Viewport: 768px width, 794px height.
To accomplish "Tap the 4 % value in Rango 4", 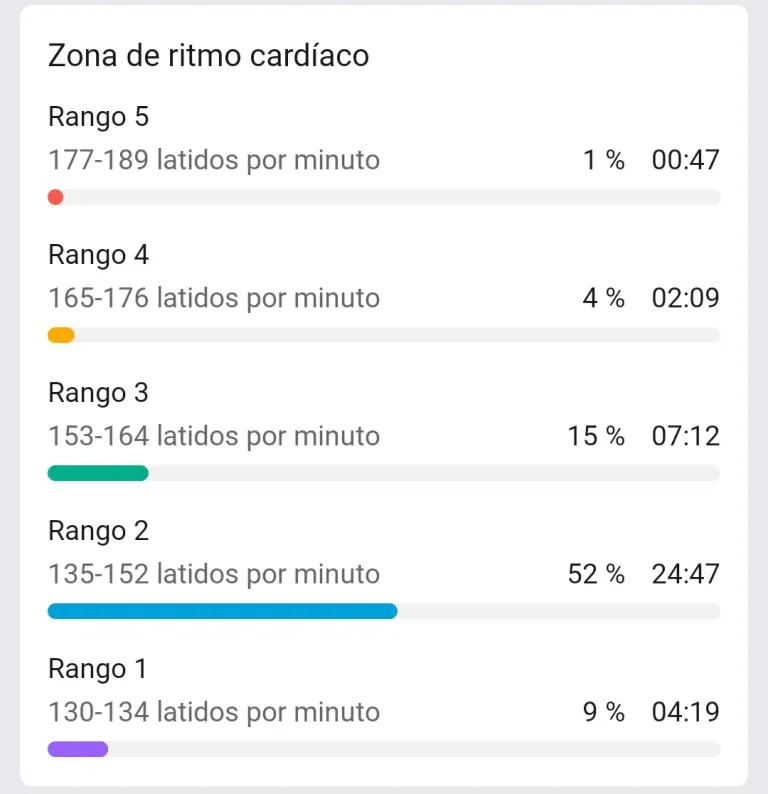I will pos(603,298).
